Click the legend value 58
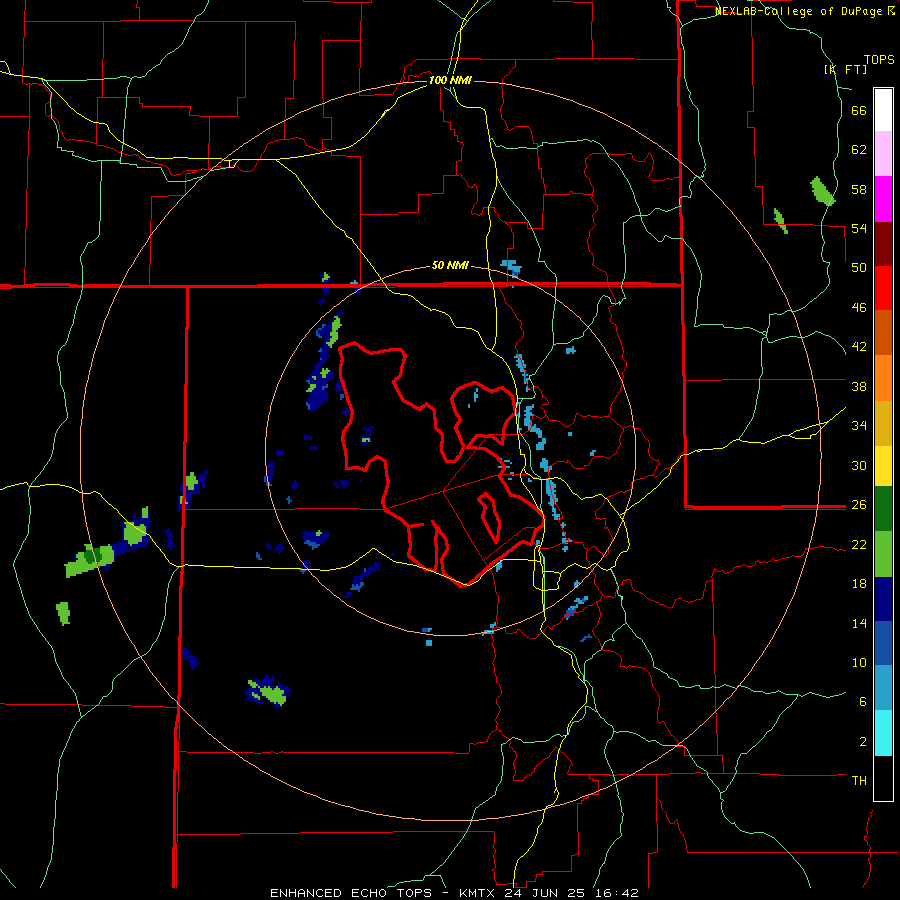The image size is (900, 900). [x=859, y=189]
